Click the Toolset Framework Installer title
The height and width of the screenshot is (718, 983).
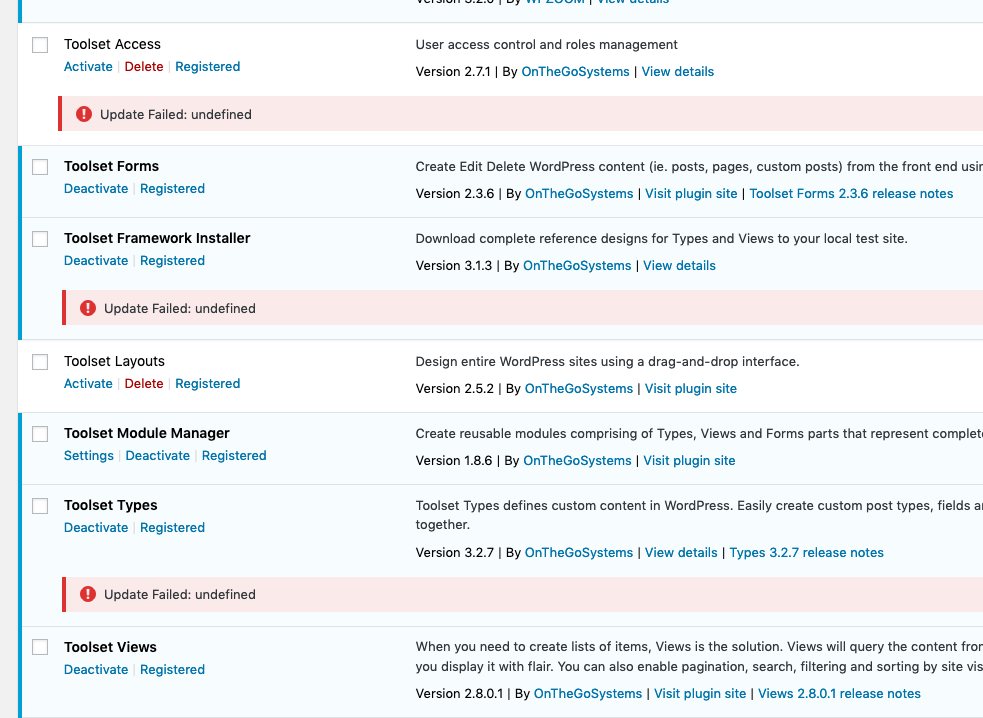pyautogui.click(x=157, y=239)
